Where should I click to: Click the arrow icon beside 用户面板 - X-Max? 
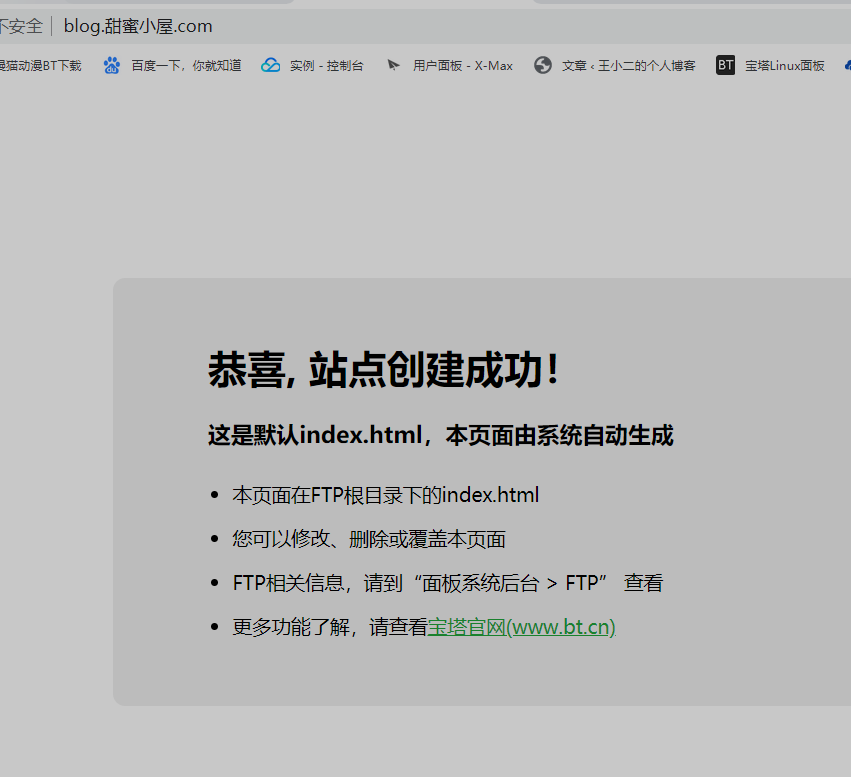[393, 66]
